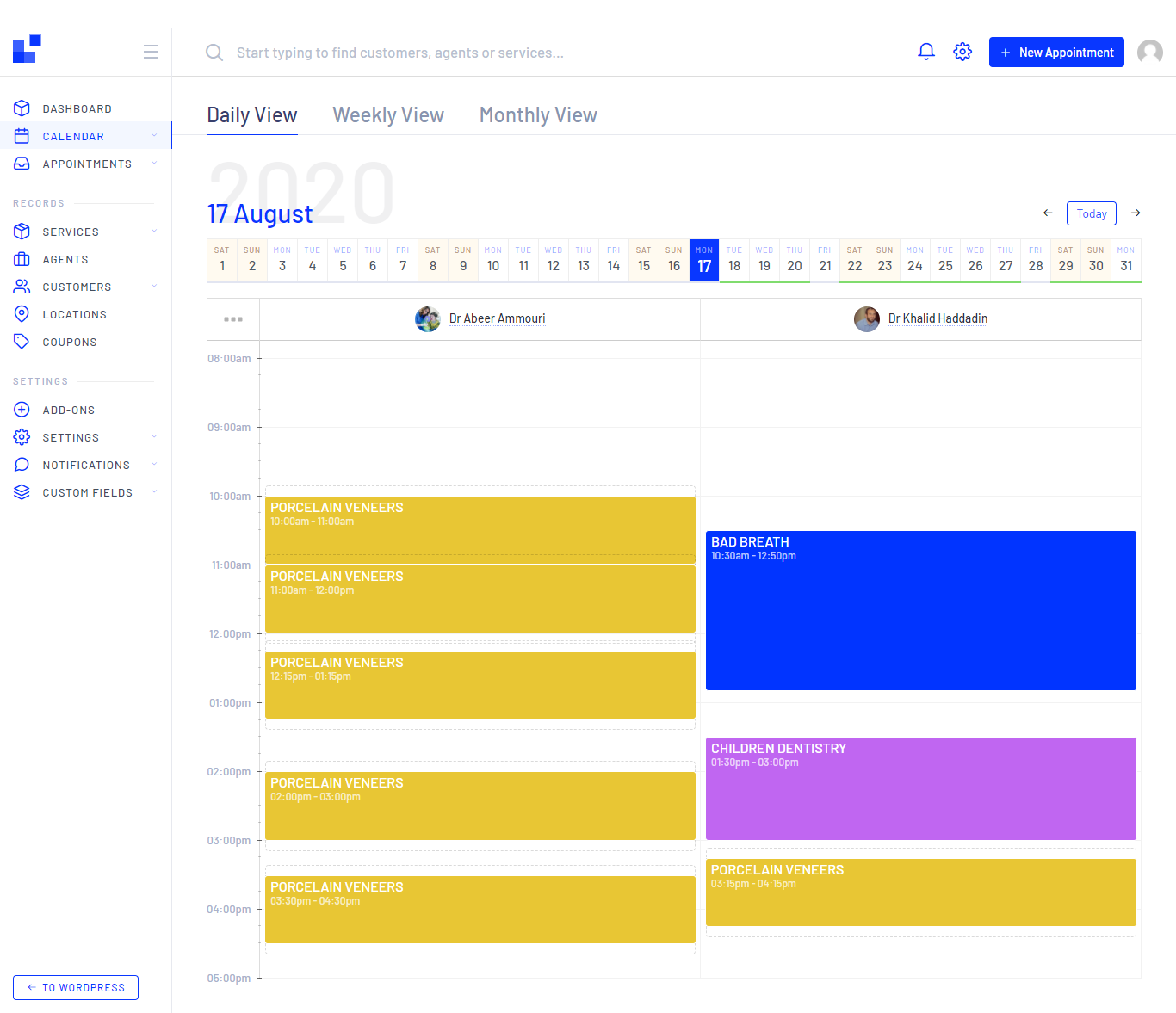Expand the Calendar submenu chevron
This screenshot has width=1176, height=1013.
click(x=154, y=136)
